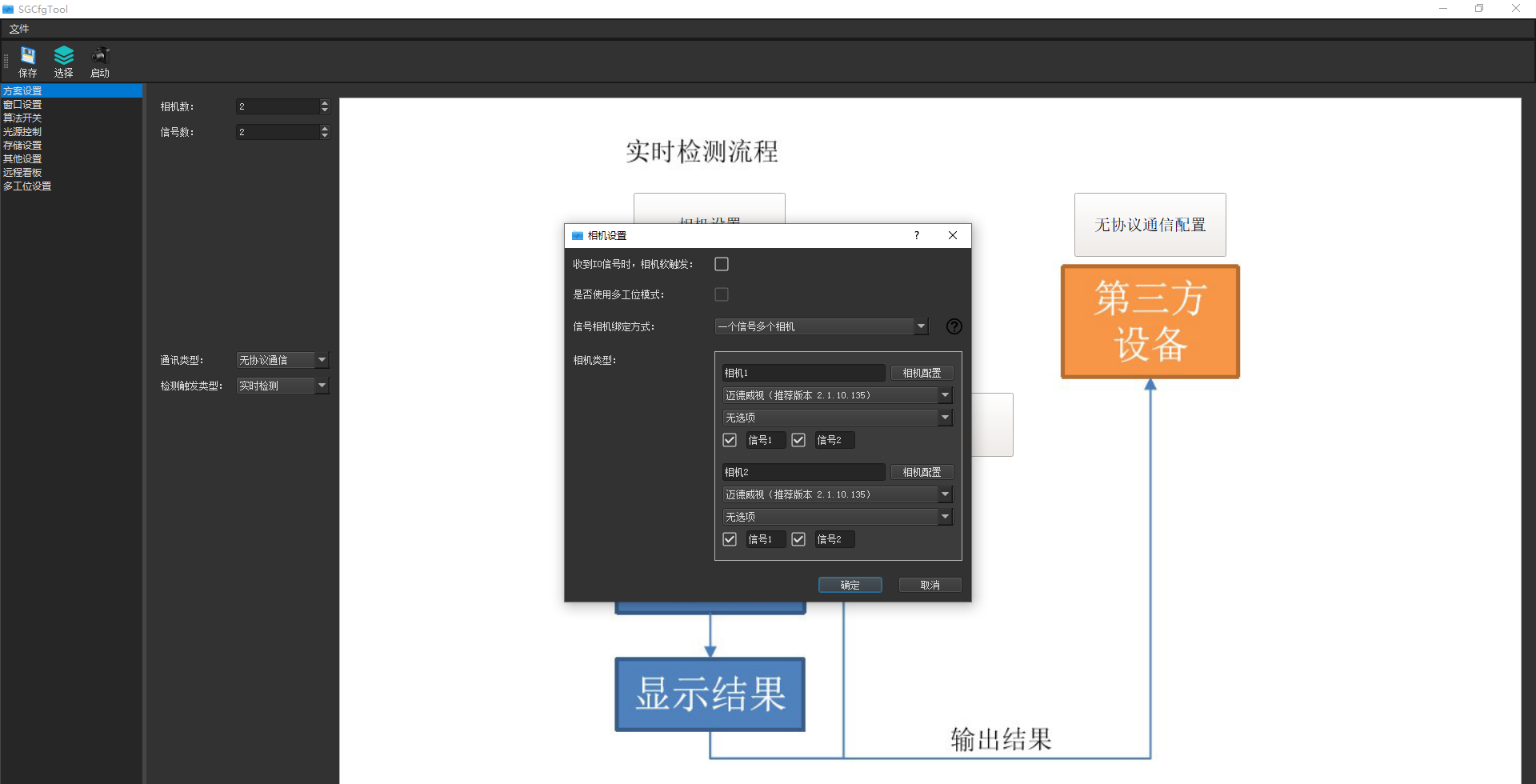Click the 选择 toolbar icon
The image size is (1536, 784).
(63, 61)
